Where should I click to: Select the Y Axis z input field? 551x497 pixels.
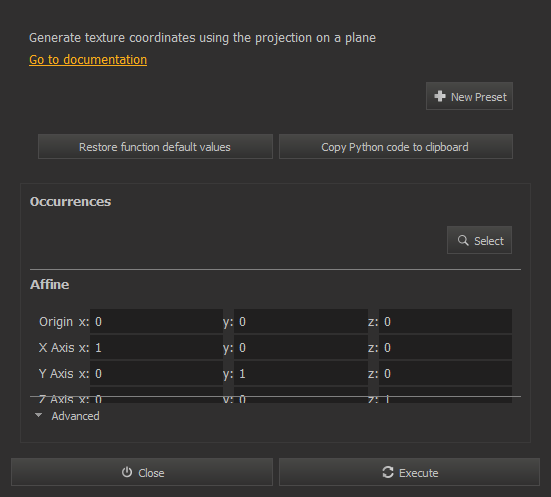click(445, 373)
